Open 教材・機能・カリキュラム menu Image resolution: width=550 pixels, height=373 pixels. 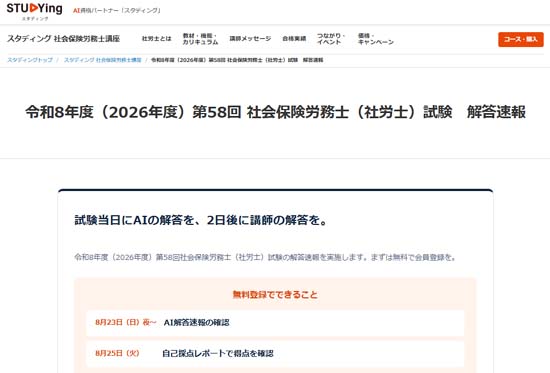click(200, 39)
